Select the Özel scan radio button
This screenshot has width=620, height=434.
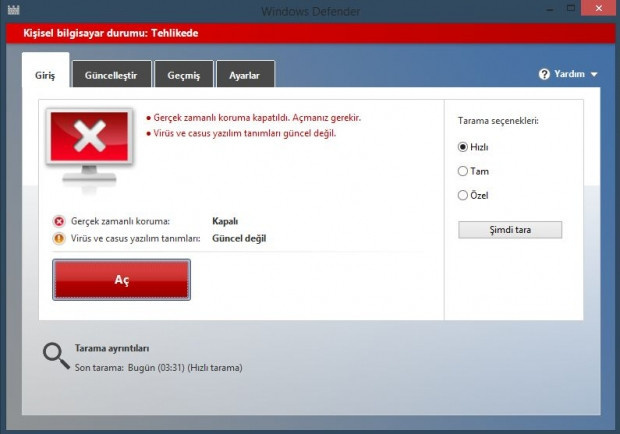pos(463,195)
